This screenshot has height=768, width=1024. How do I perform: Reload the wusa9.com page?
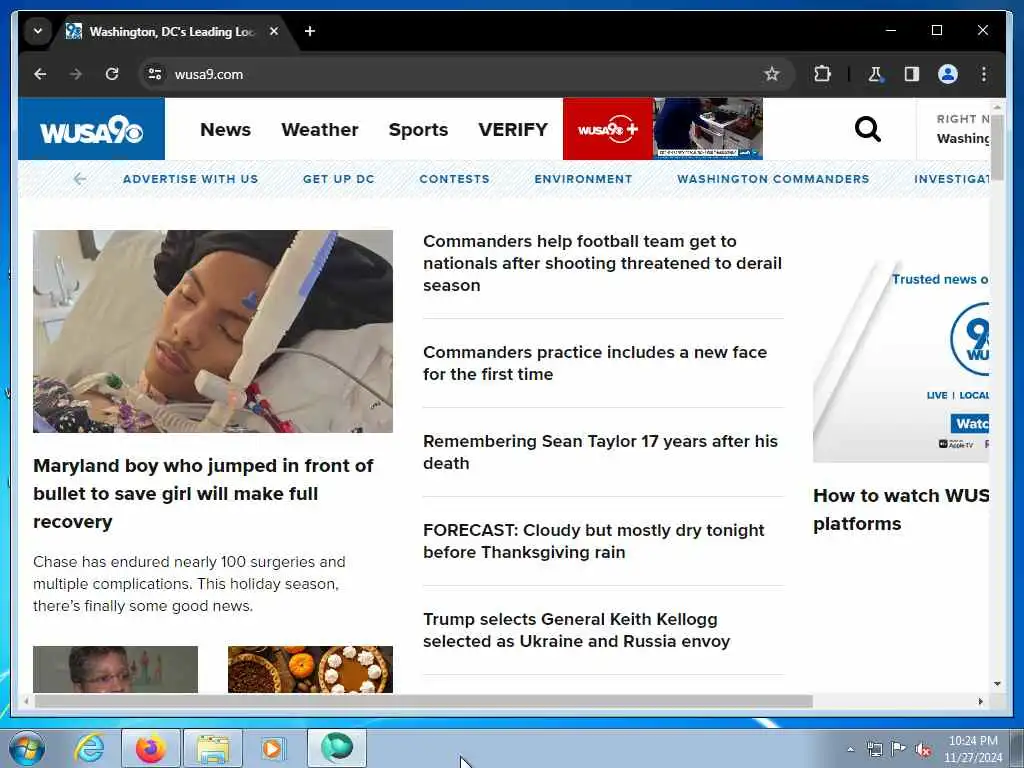pos(112,74)
